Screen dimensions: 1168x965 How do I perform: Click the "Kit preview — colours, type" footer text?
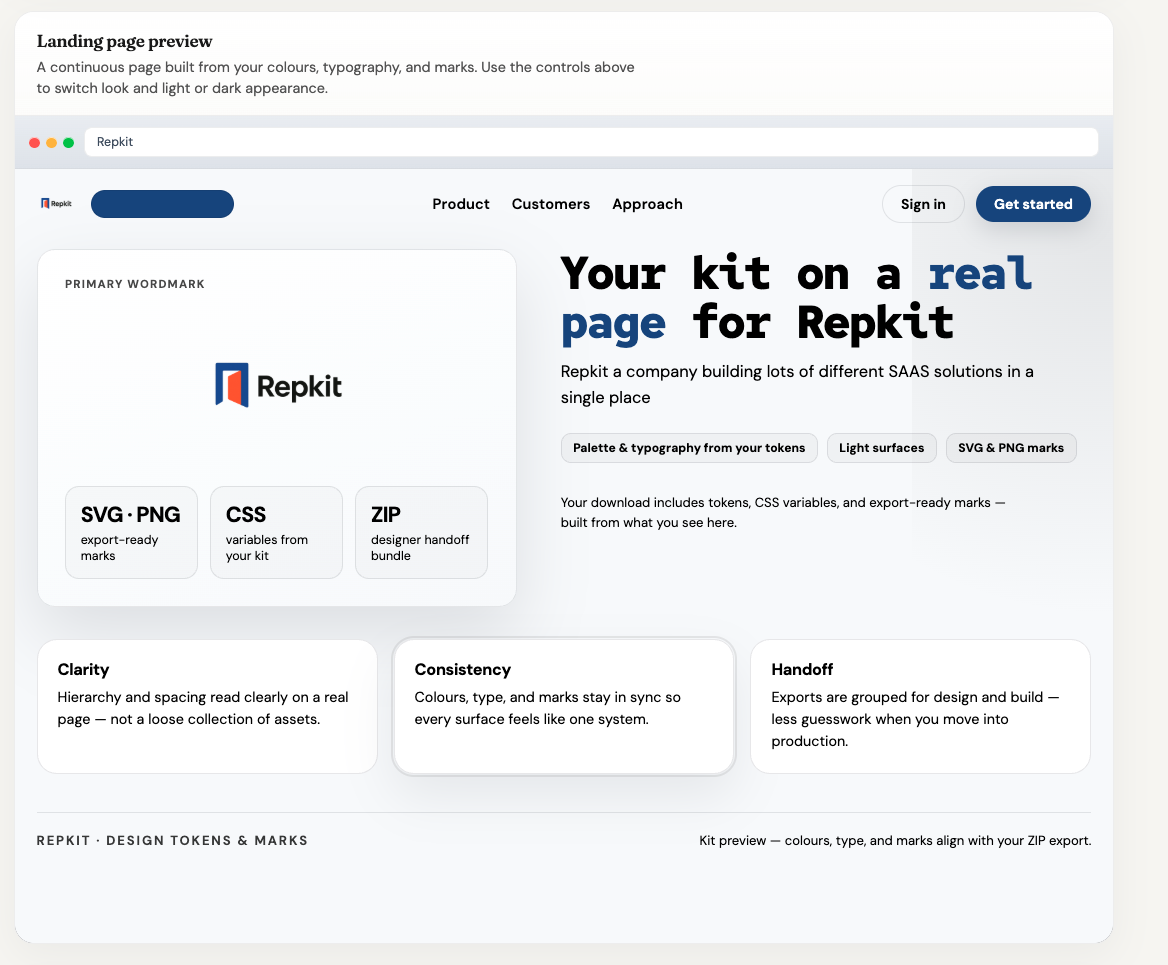tap(895, 841)
